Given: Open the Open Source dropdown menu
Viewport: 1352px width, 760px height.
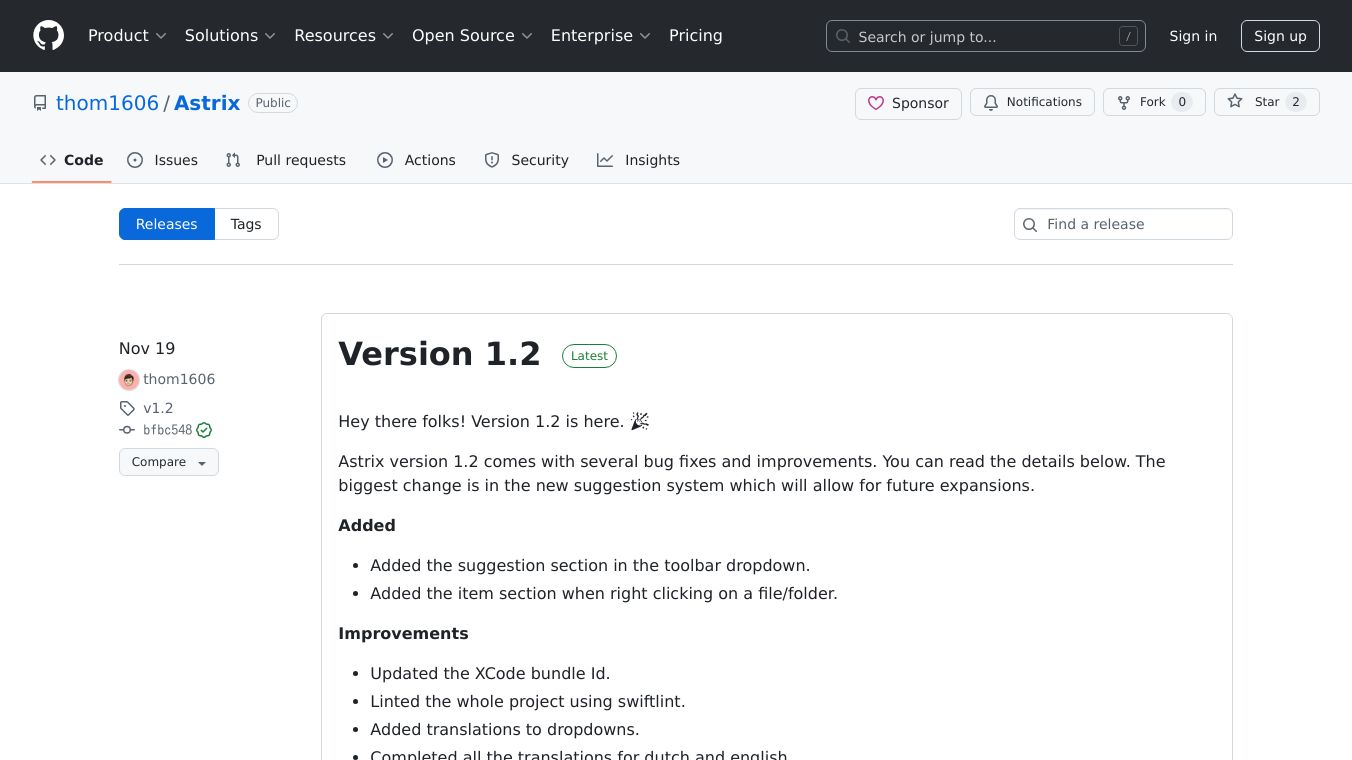Looking at the screenshot, I should pyautogui.click(x=472, y=36).
